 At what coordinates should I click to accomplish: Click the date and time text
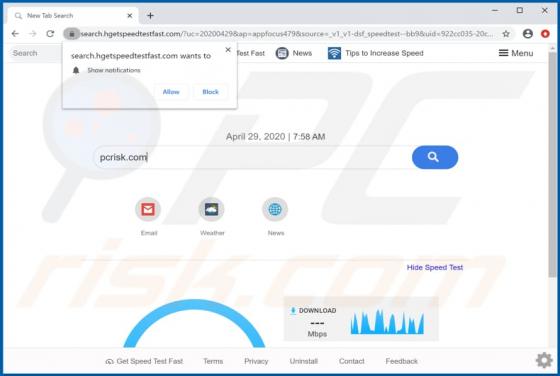[275, 136]
